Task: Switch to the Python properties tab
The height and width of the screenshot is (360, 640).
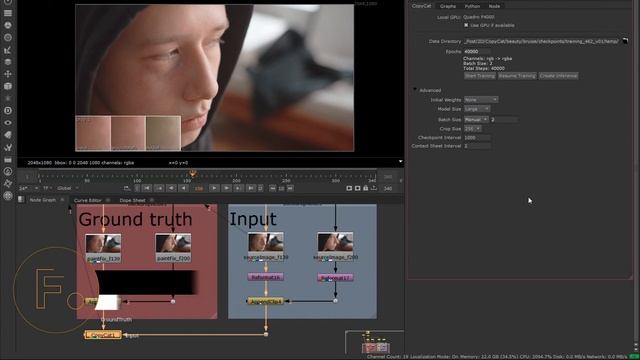Action: click(x=472, y=6)
